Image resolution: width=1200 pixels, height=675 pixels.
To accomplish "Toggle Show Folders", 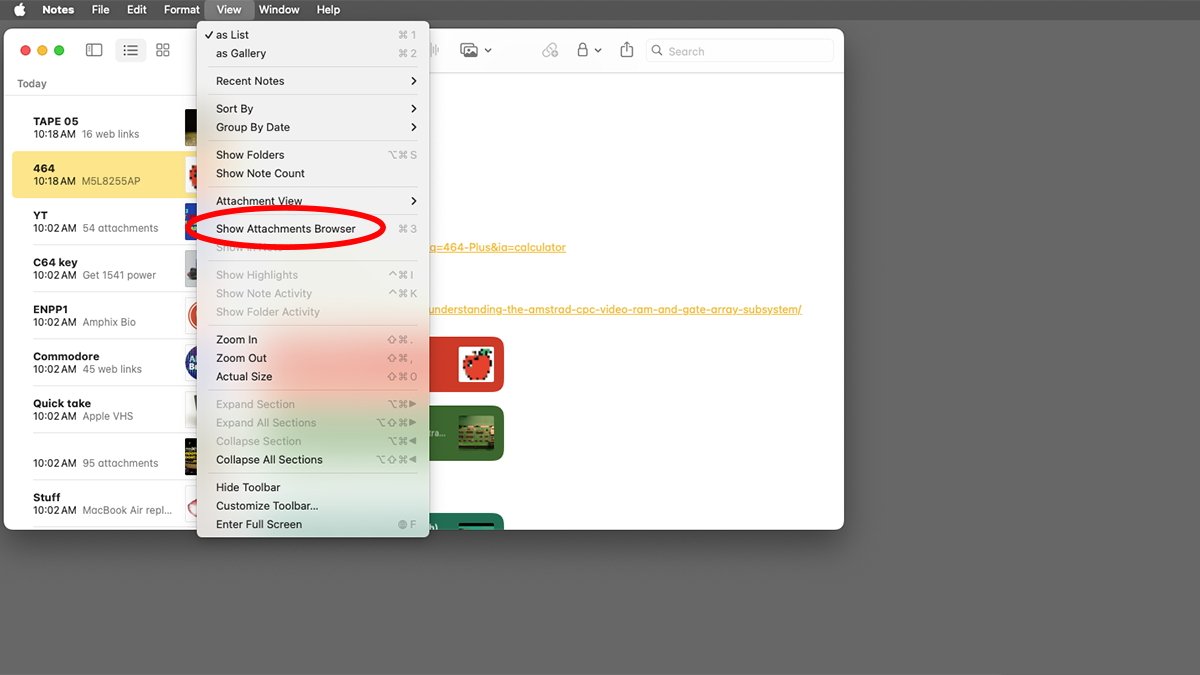I will (313, 155).
